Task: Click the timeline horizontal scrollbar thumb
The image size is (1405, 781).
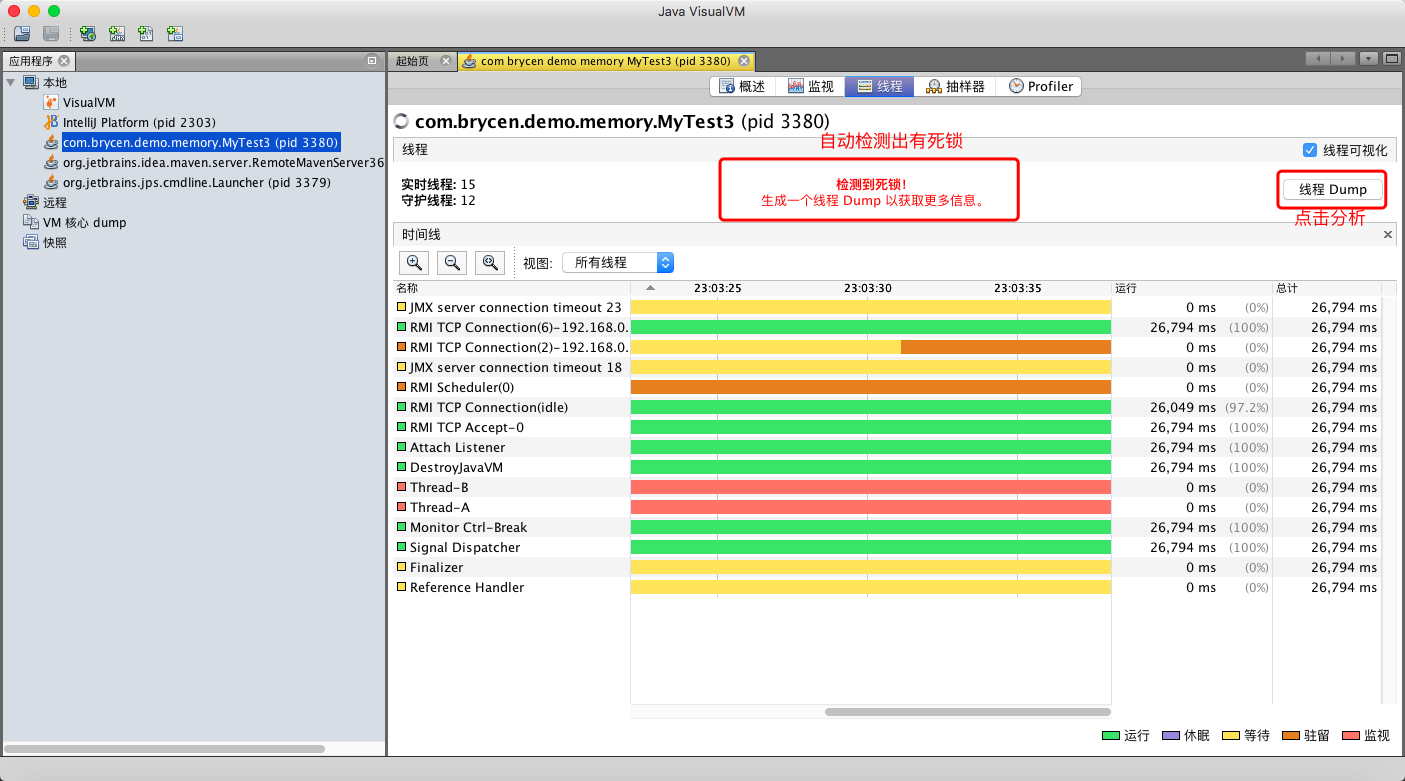Action: pos(968,712)
